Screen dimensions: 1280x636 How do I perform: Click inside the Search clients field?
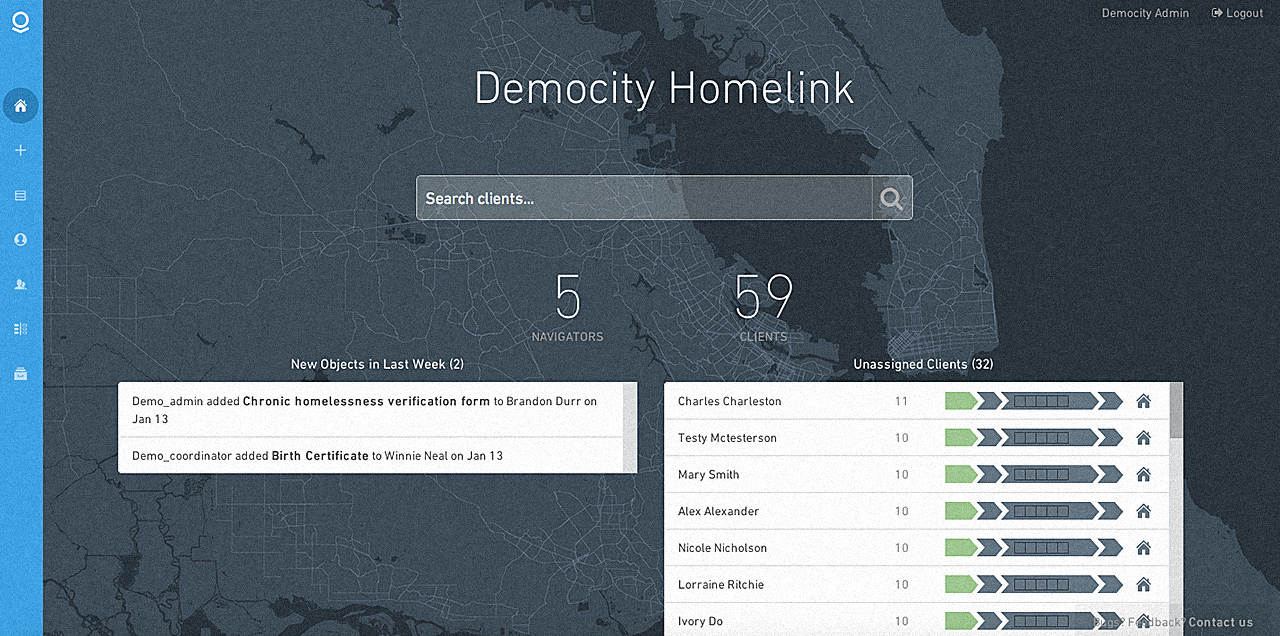(x=640, y=197)
